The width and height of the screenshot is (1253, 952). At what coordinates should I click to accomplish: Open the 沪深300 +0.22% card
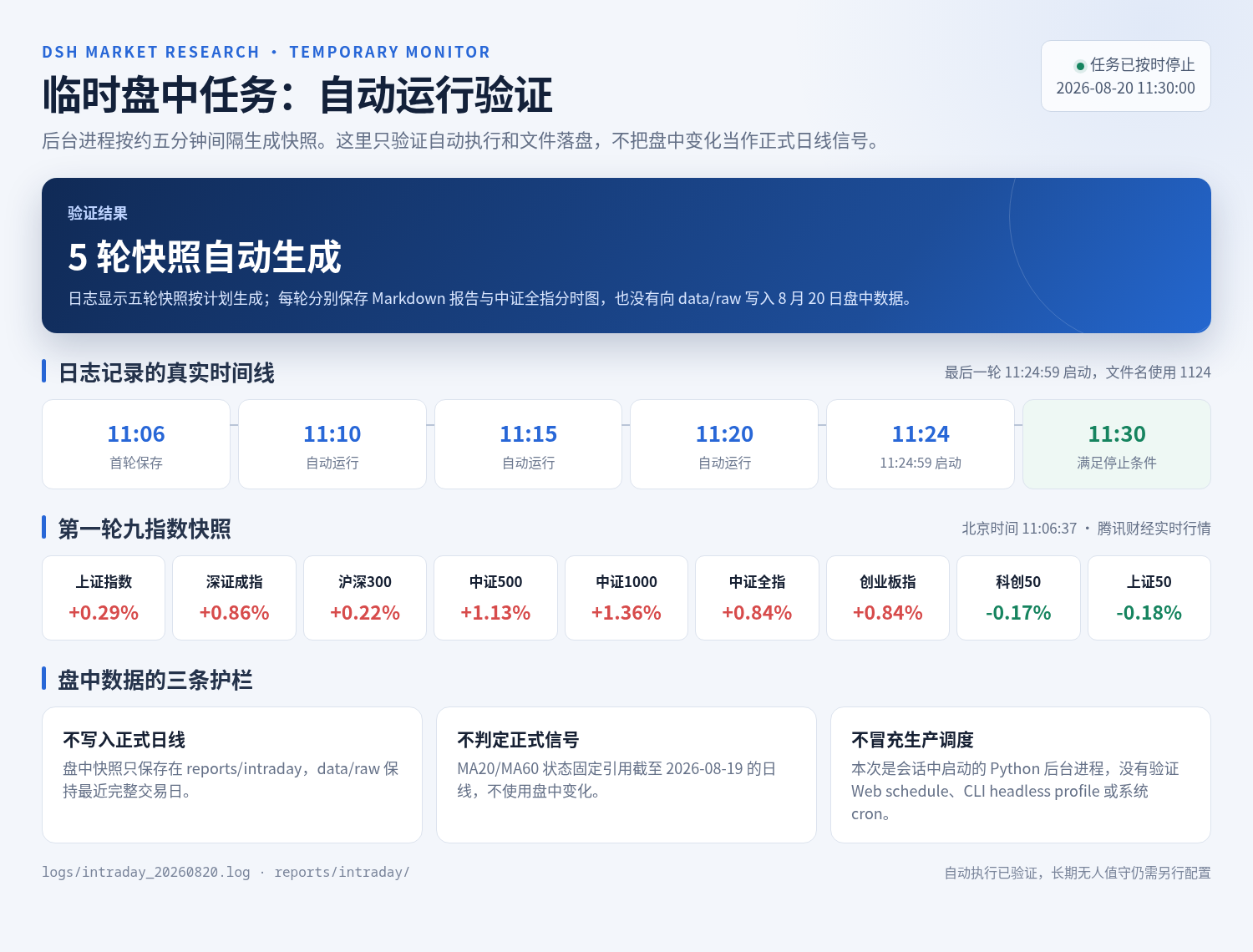365,598
